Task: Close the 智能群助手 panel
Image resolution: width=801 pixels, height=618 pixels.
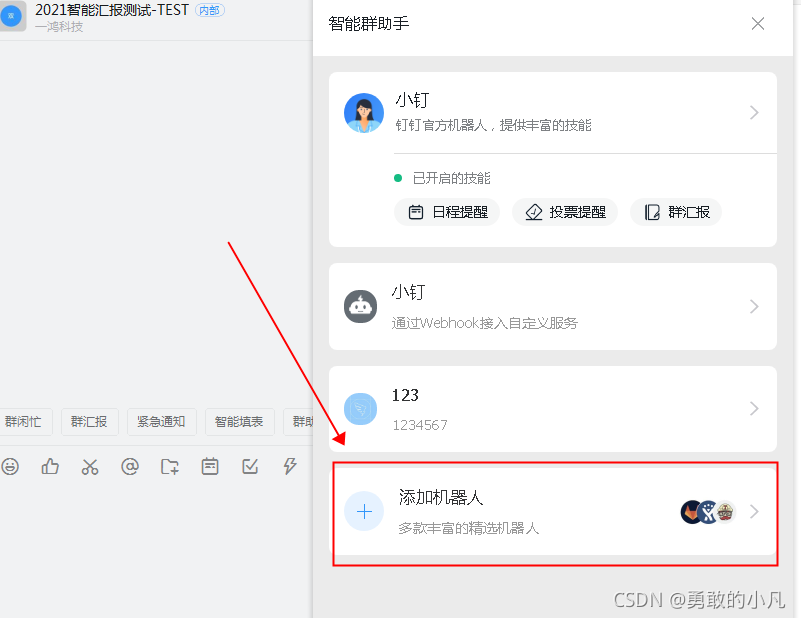Action: click(x=758, y=23)
